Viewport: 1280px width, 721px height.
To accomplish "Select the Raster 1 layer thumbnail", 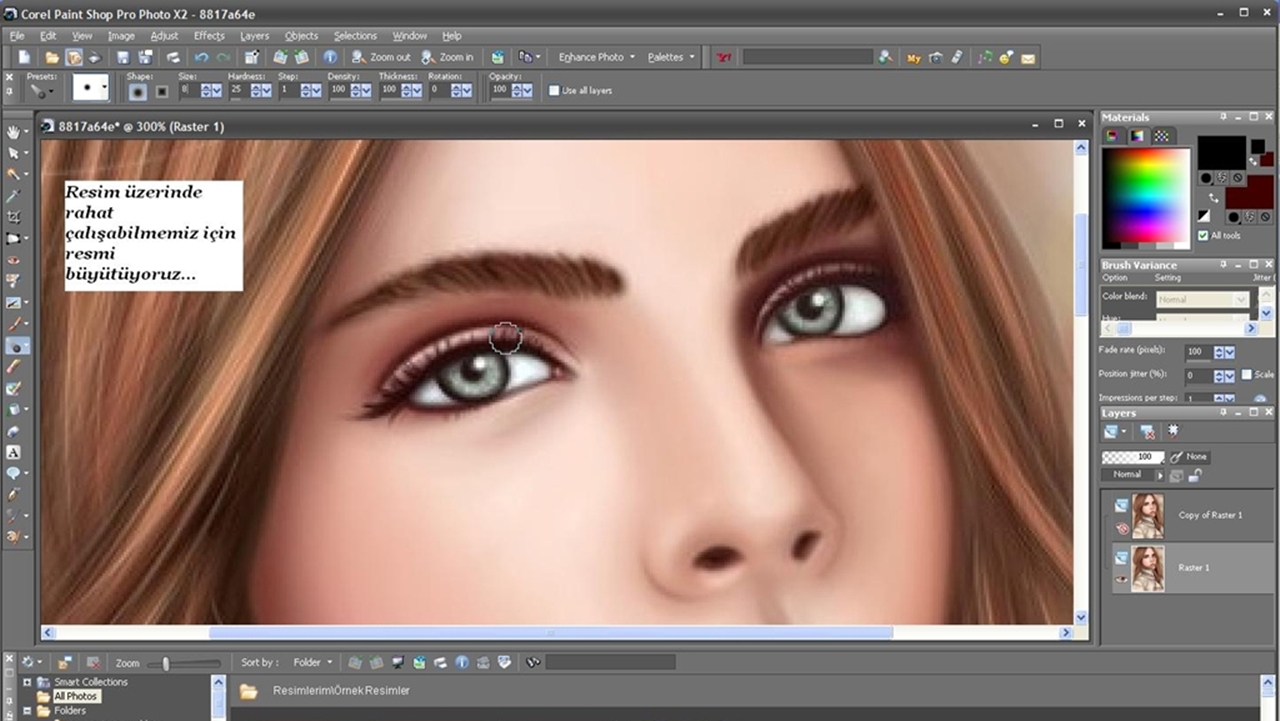I will tap(1147, 567).
